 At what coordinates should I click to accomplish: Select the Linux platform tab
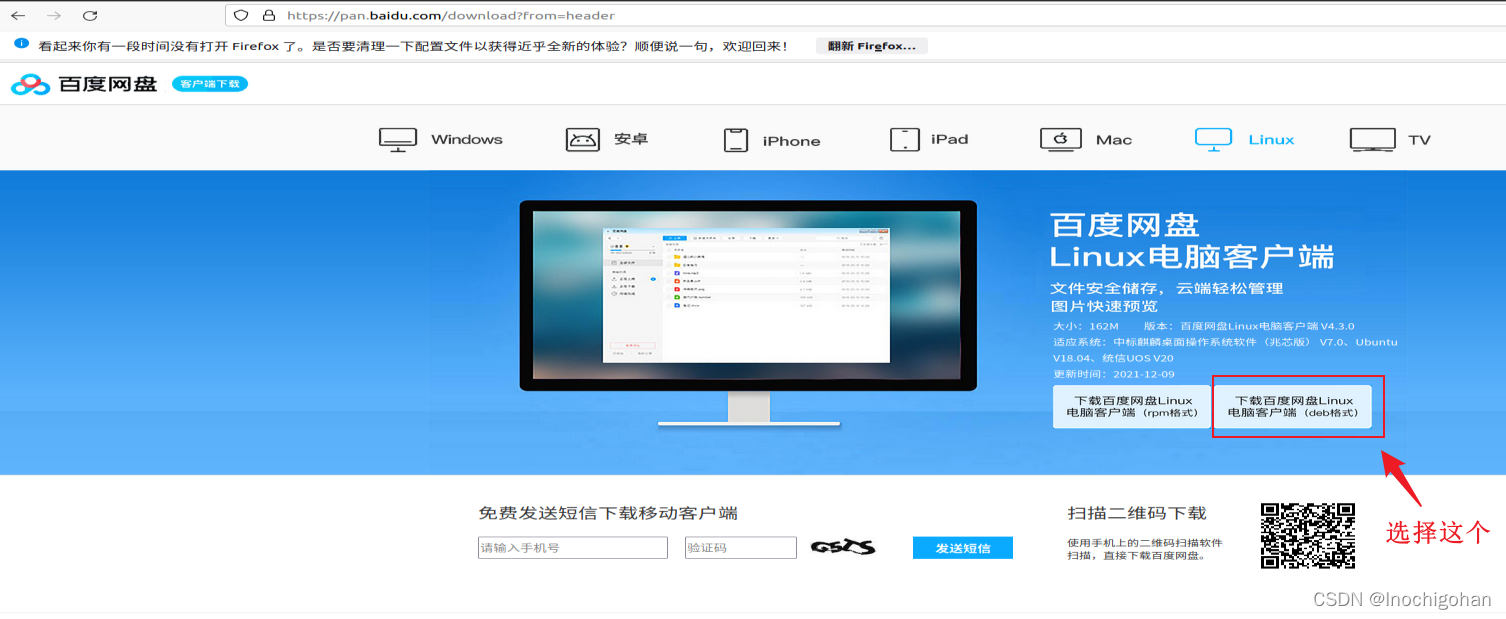click(1245, 140)
